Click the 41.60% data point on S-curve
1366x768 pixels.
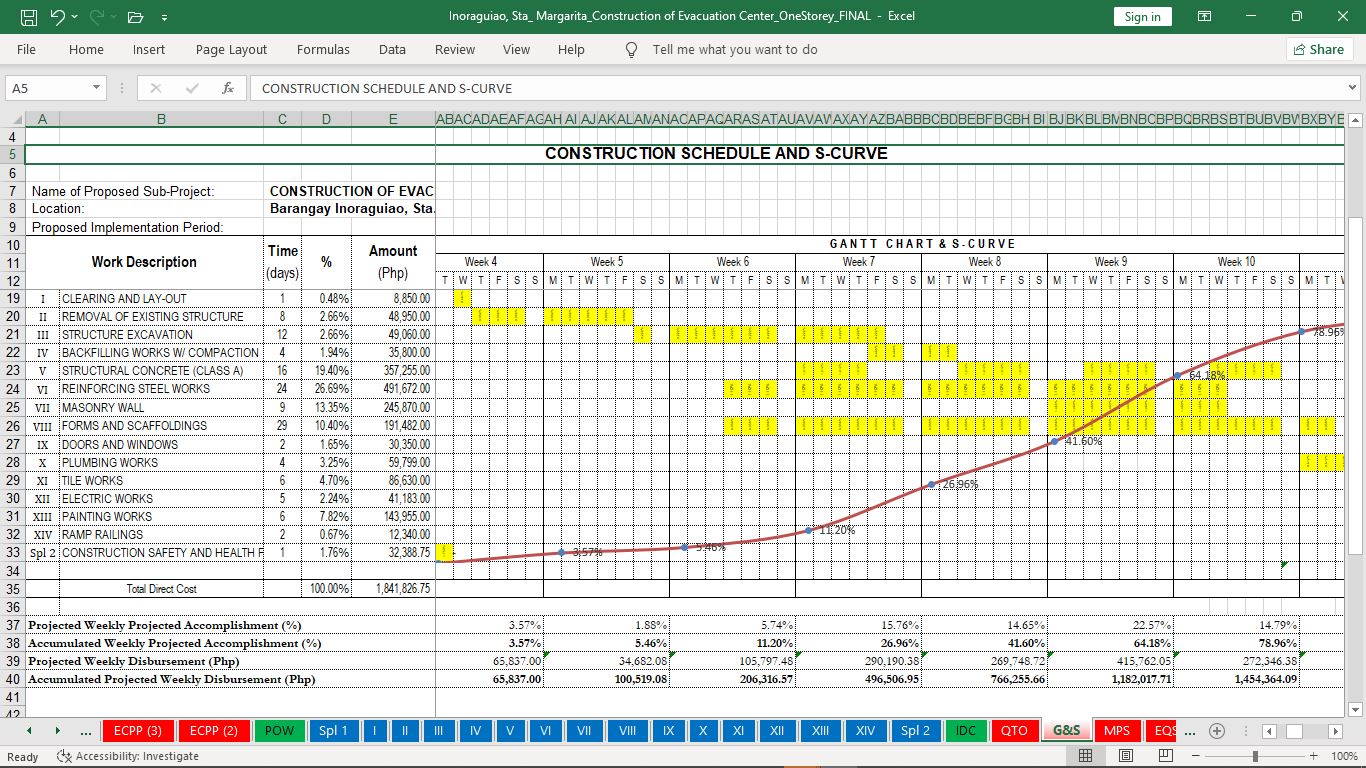point(1054,441)
